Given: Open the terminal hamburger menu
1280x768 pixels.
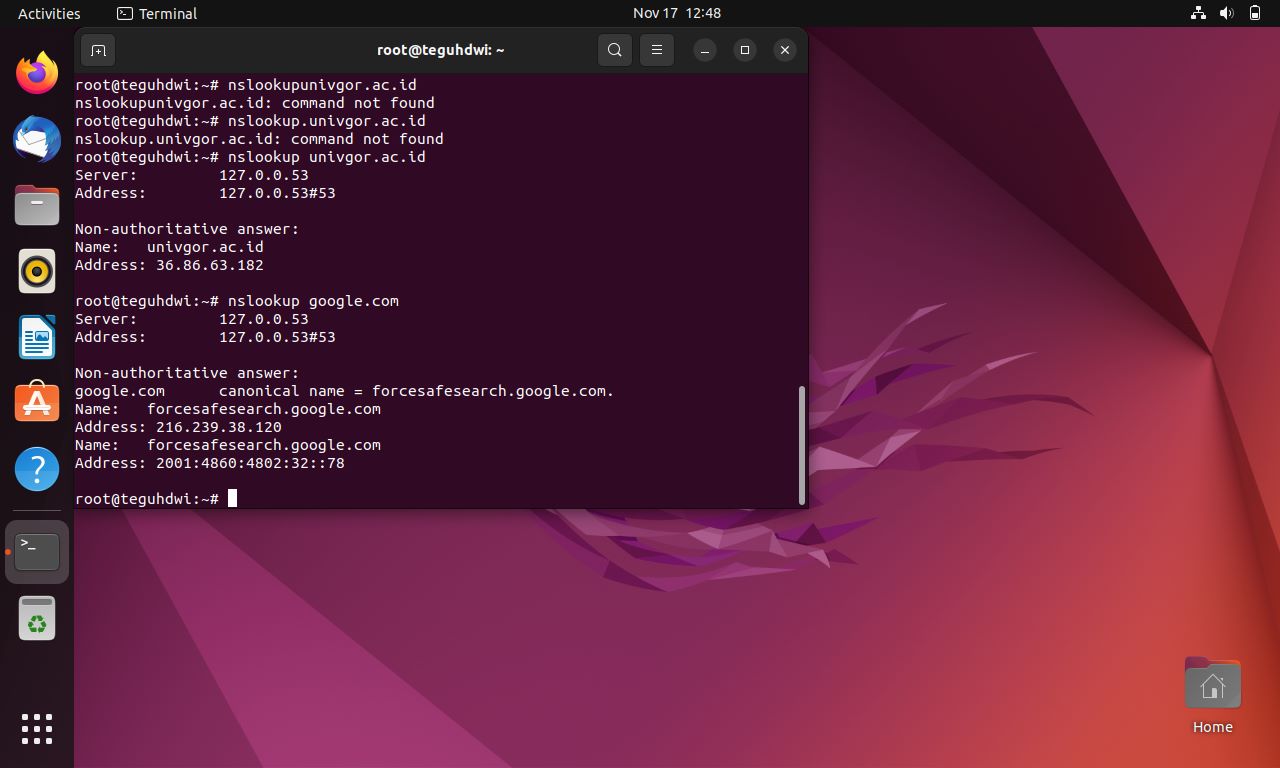Looking at the screenshot, I should [x=657, y=50].
